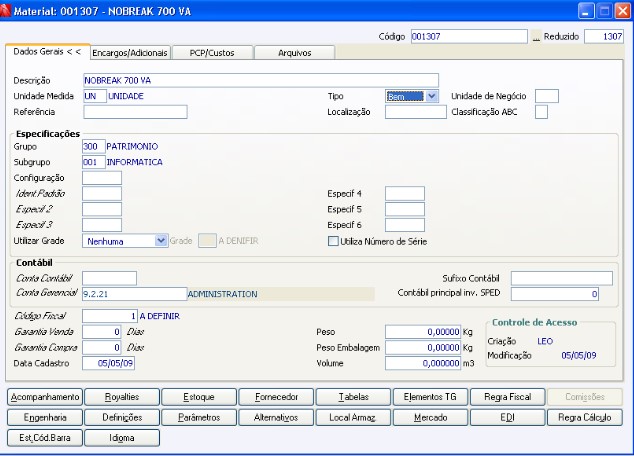This screenshot has width=634, height=456.
Task: Edit the Descrição field
Action: [x=261, y=80]
